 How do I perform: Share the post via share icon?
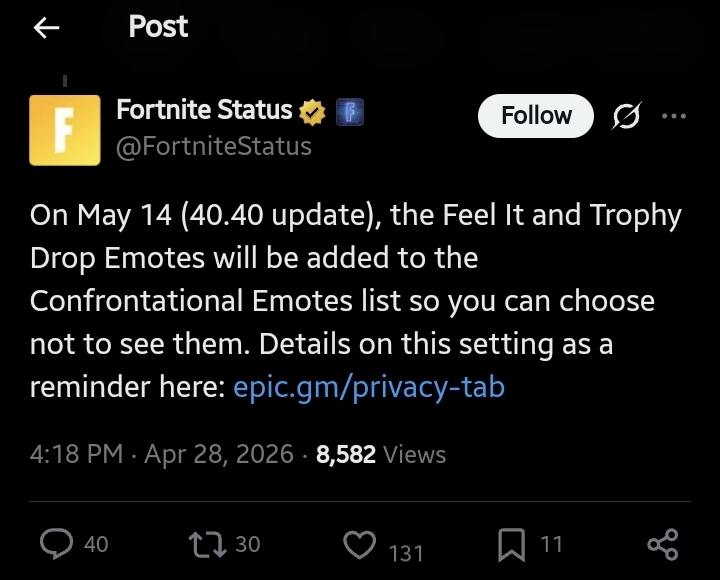pos(663,545)
